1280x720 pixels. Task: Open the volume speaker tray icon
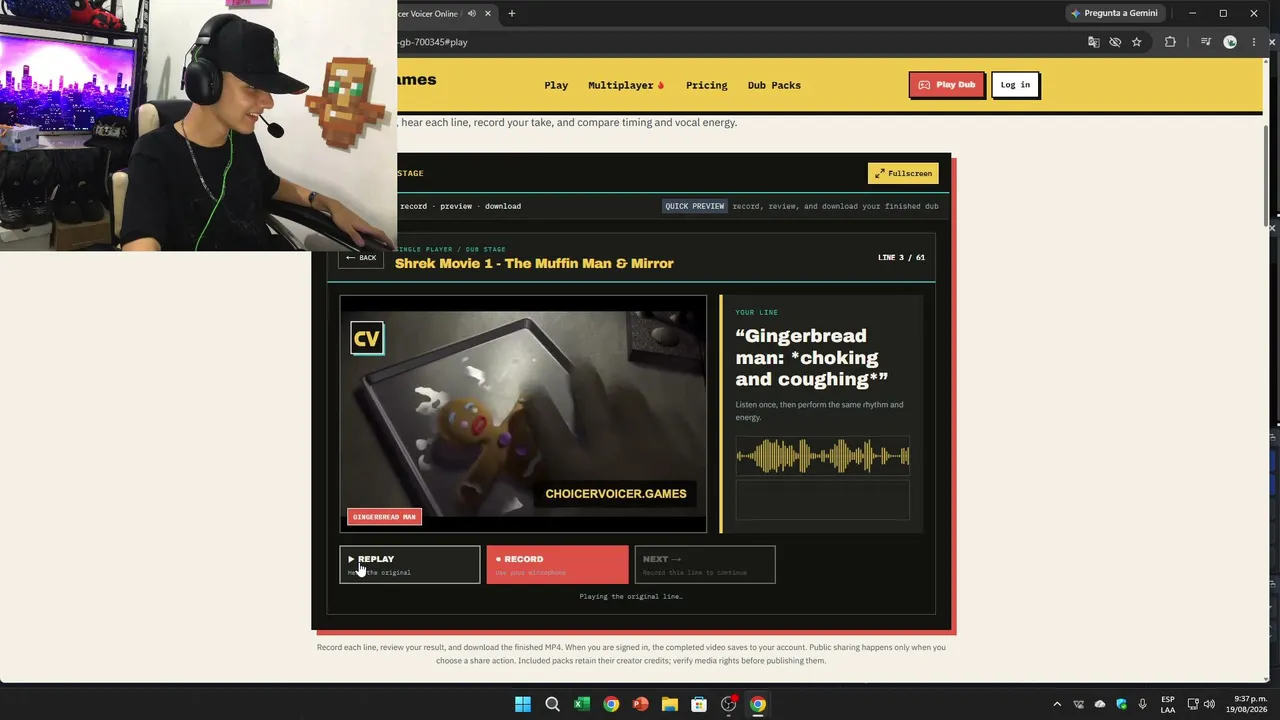[1209, 704]
